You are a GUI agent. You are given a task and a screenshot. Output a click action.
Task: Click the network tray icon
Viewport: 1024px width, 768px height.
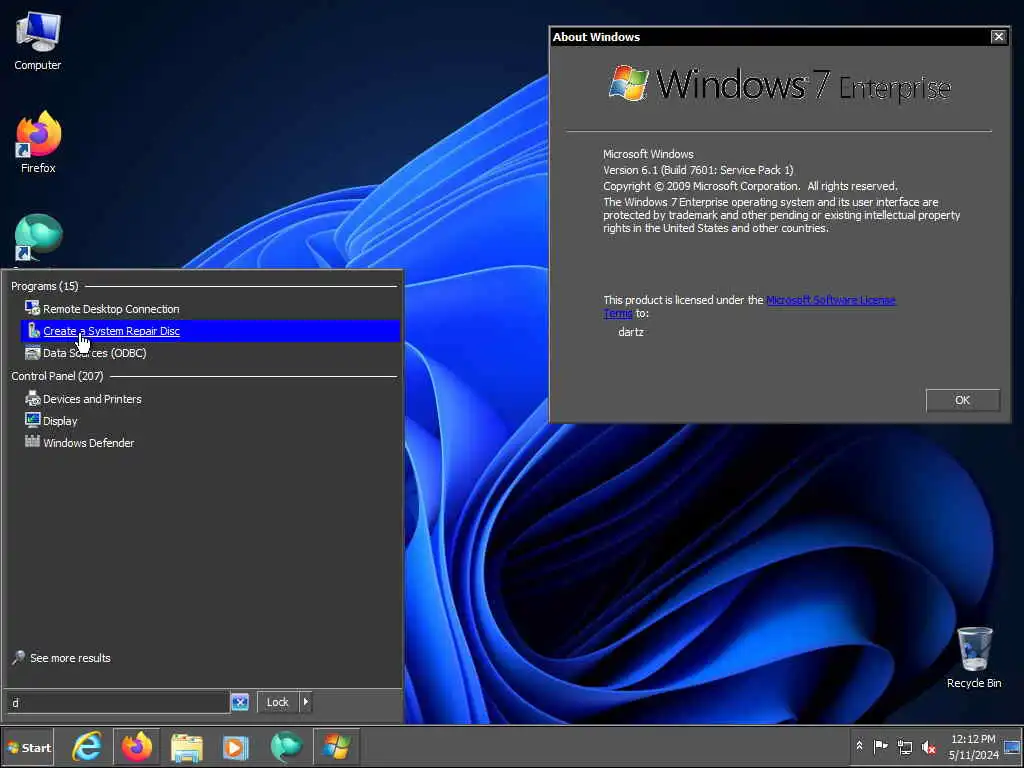coord(904,746)
